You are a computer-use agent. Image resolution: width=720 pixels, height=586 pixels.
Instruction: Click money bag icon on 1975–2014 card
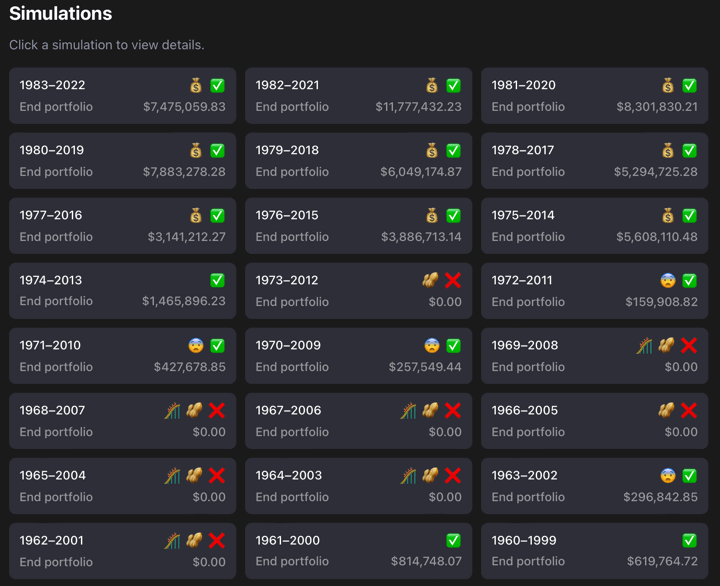(x=667, y=216)
